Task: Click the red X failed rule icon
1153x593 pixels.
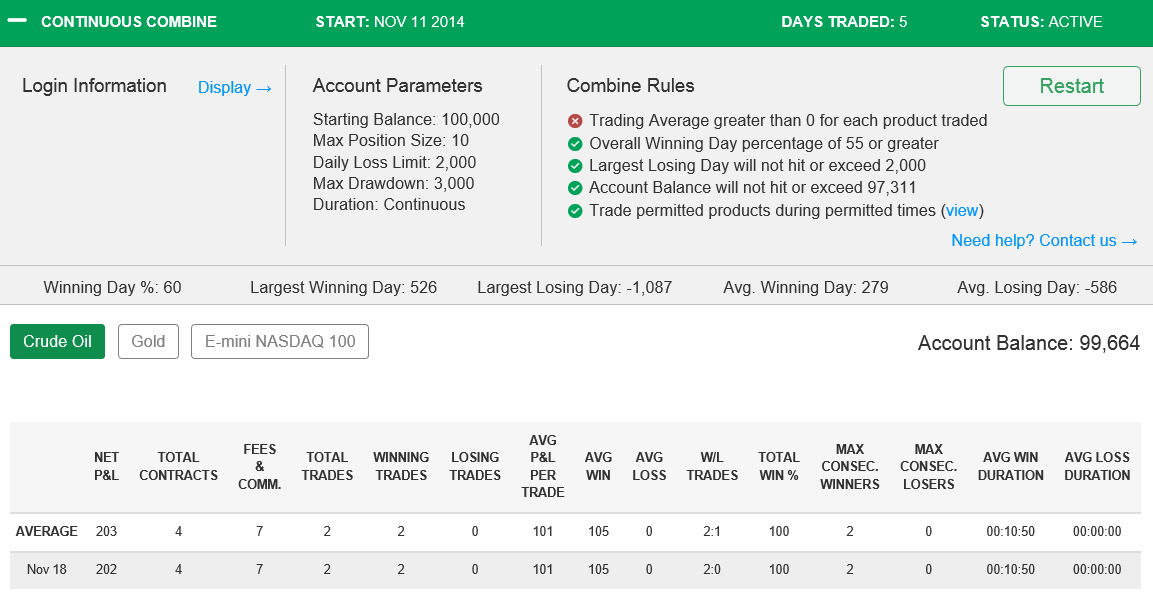Action: tap(575, 121)
